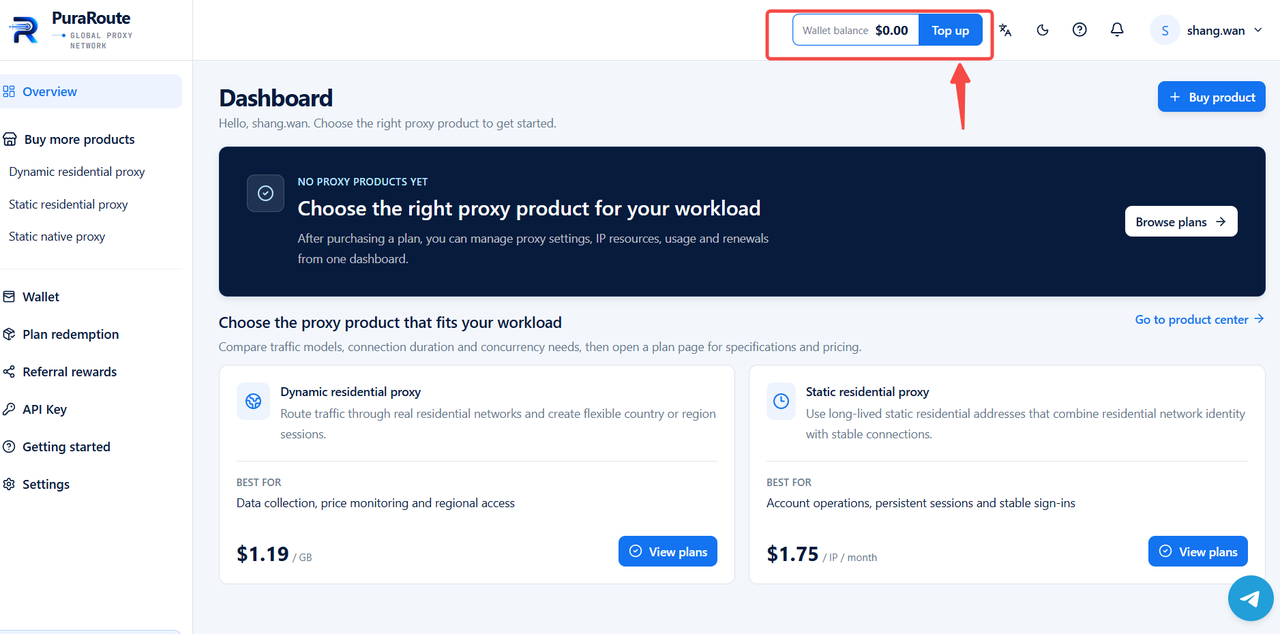Select Static native proxy in sidebar
This screenshot has width=1280, height=634.
click(x=57, y=237)
